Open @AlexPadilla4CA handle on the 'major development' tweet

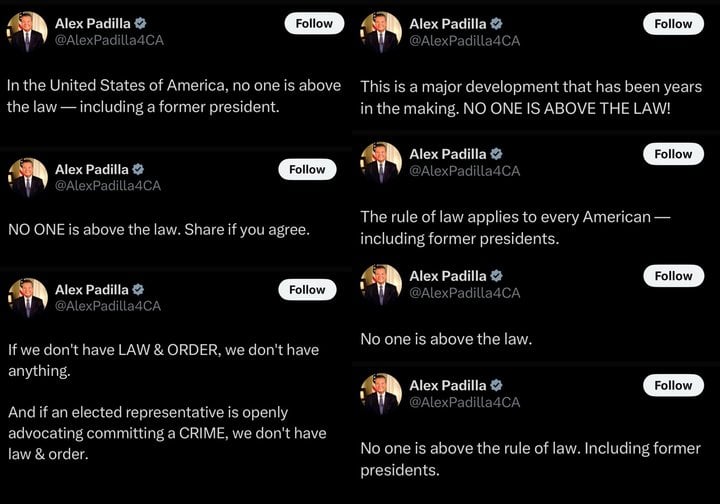465,41
